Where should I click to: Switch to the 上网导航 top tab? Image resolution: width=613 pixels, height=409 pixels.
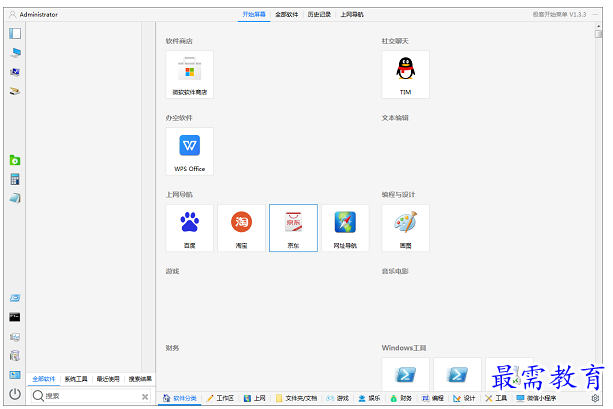tap(352, 14)
